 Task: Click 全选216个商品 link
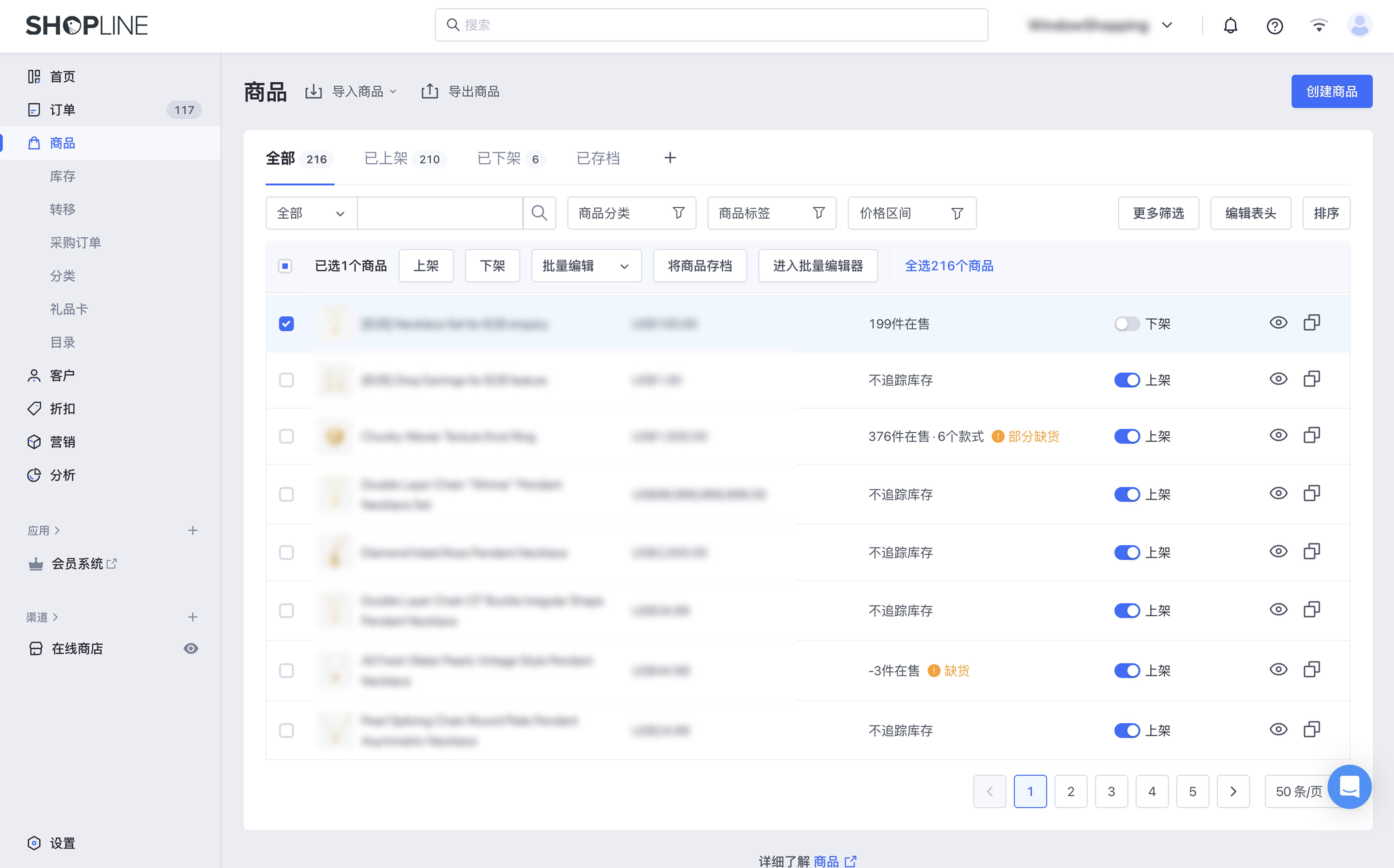pyautogui.click(x=949, y=266)
